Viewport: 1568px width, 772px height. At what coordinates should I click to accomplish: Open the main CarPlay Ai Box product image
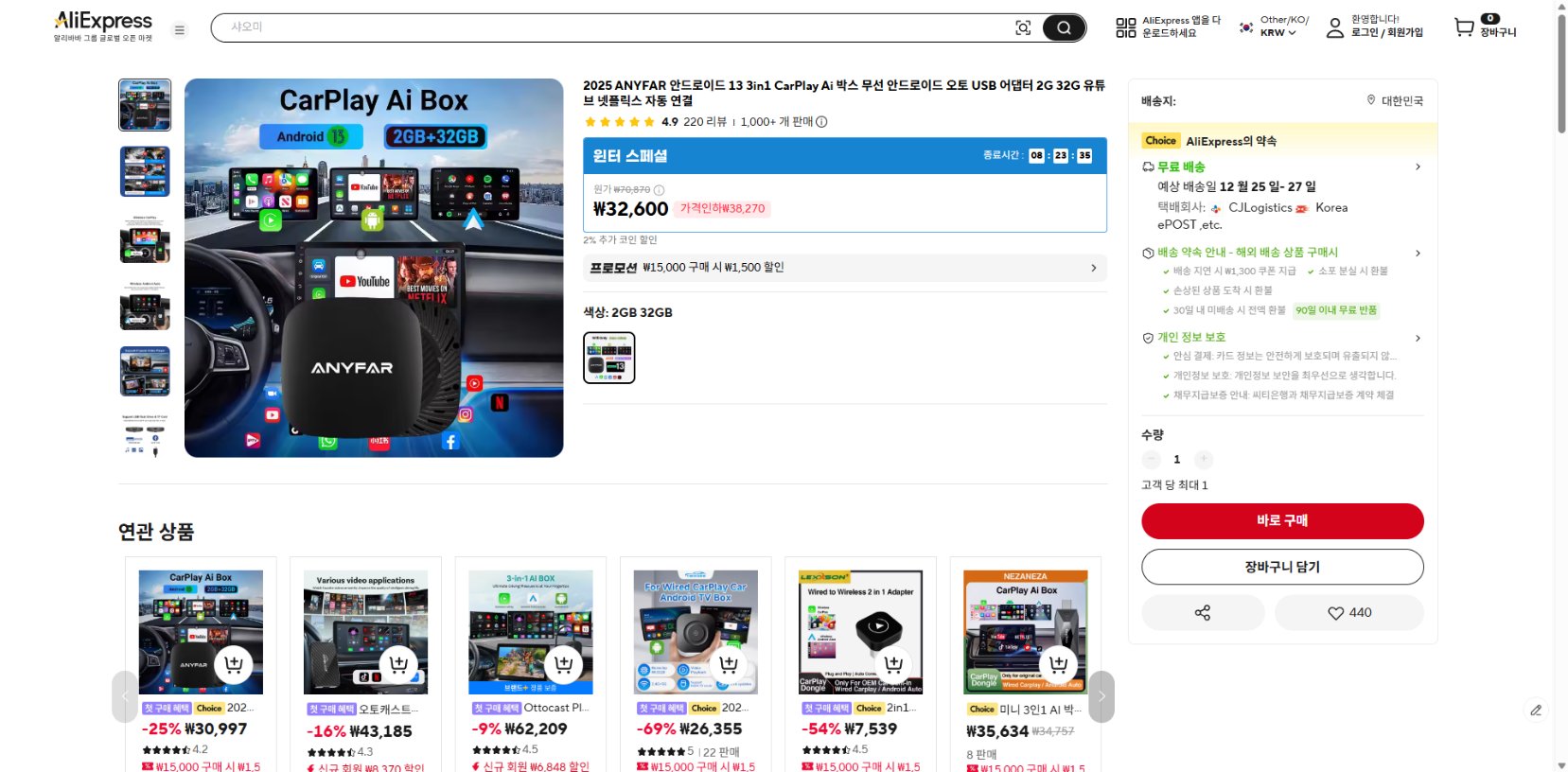[x=374, y=268]
